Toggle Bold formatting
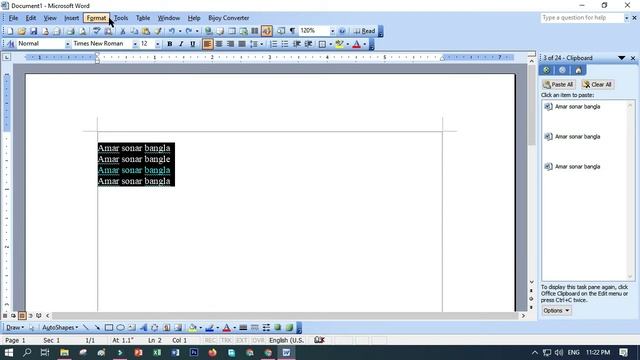 (x=170, y=44)
